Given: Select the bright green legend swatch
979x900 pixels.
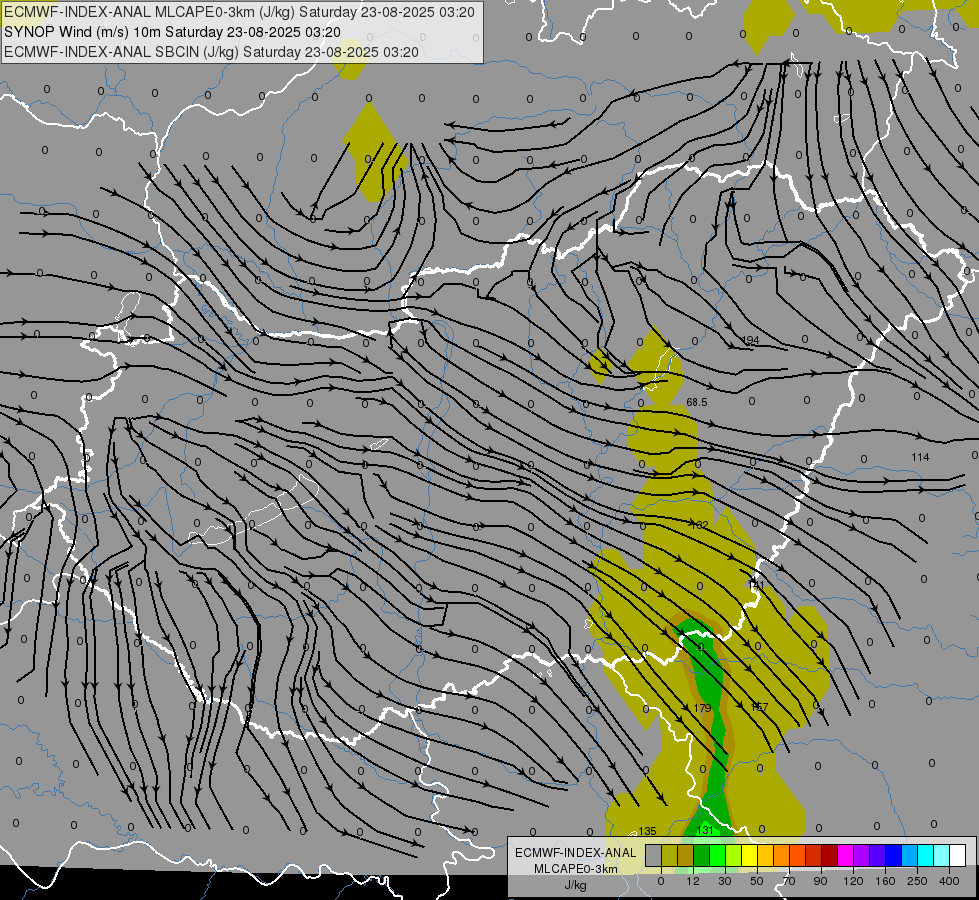Looking at the screenshot, I should pyautogui.click(x=717, y=855).
